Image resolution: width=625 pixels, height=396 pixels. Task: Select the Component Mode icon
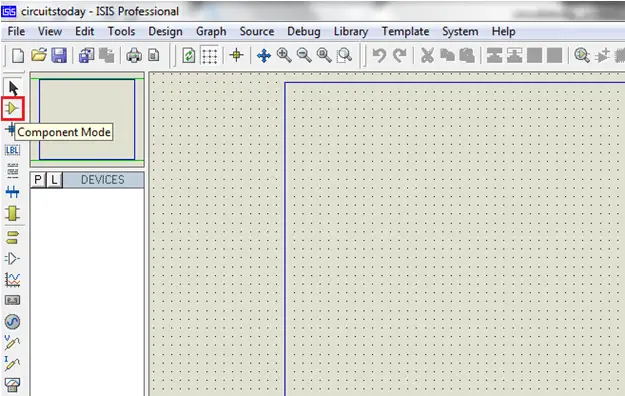click(12, 108)
